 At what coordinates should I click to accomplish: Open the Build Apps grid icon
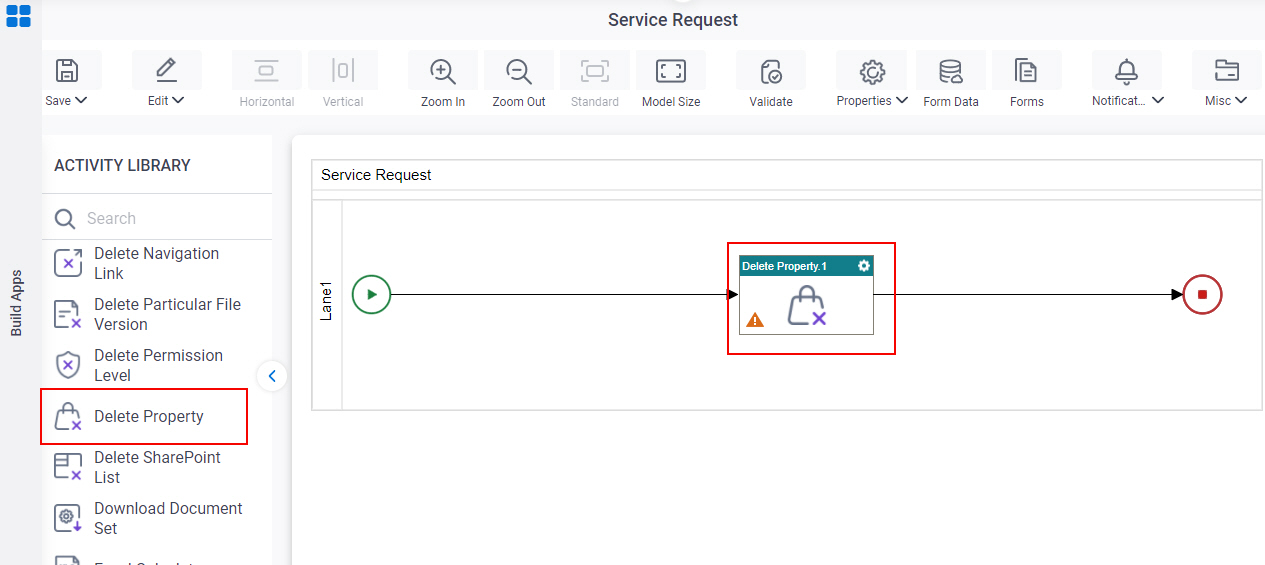coord(19,16)
